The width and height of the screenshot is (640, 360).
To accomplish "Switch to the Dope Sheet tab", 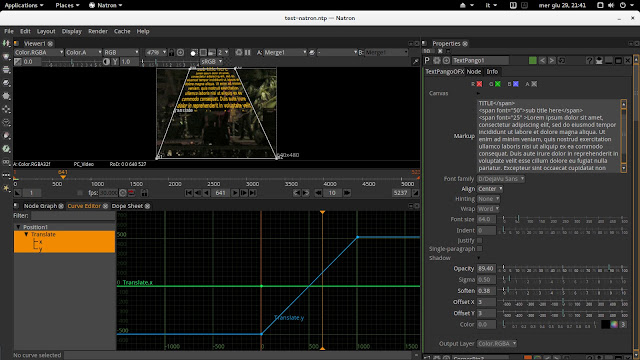I will [127, 206].
